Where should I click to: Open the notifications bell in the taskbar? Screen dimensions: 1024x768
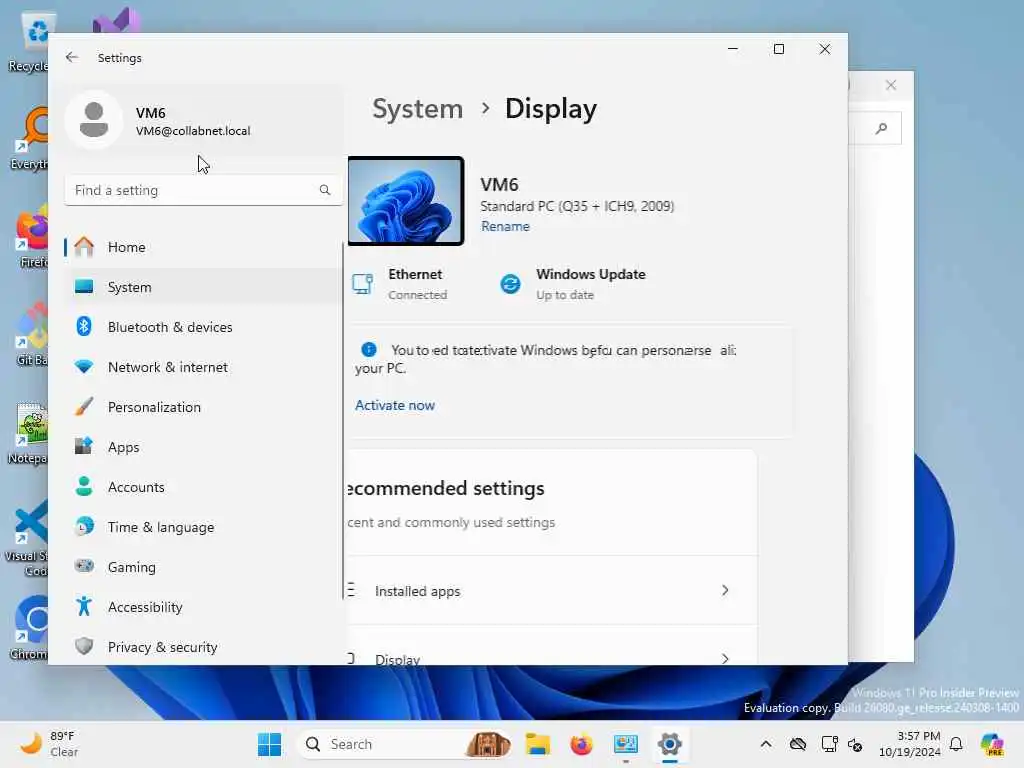pos(956,744)
